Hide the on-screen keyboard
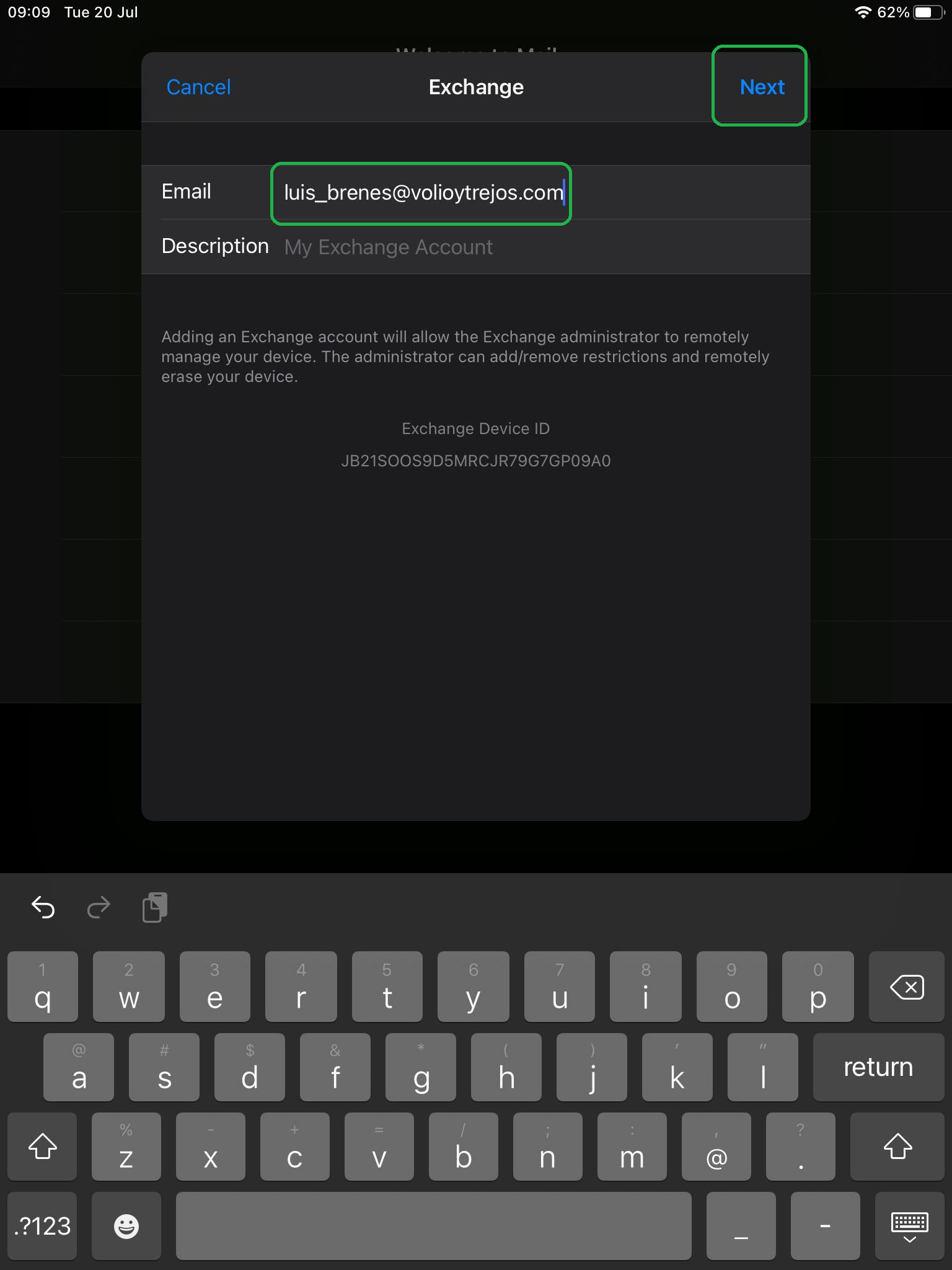The width and height of the screenshot is (952, 1270). (910, 1225)
